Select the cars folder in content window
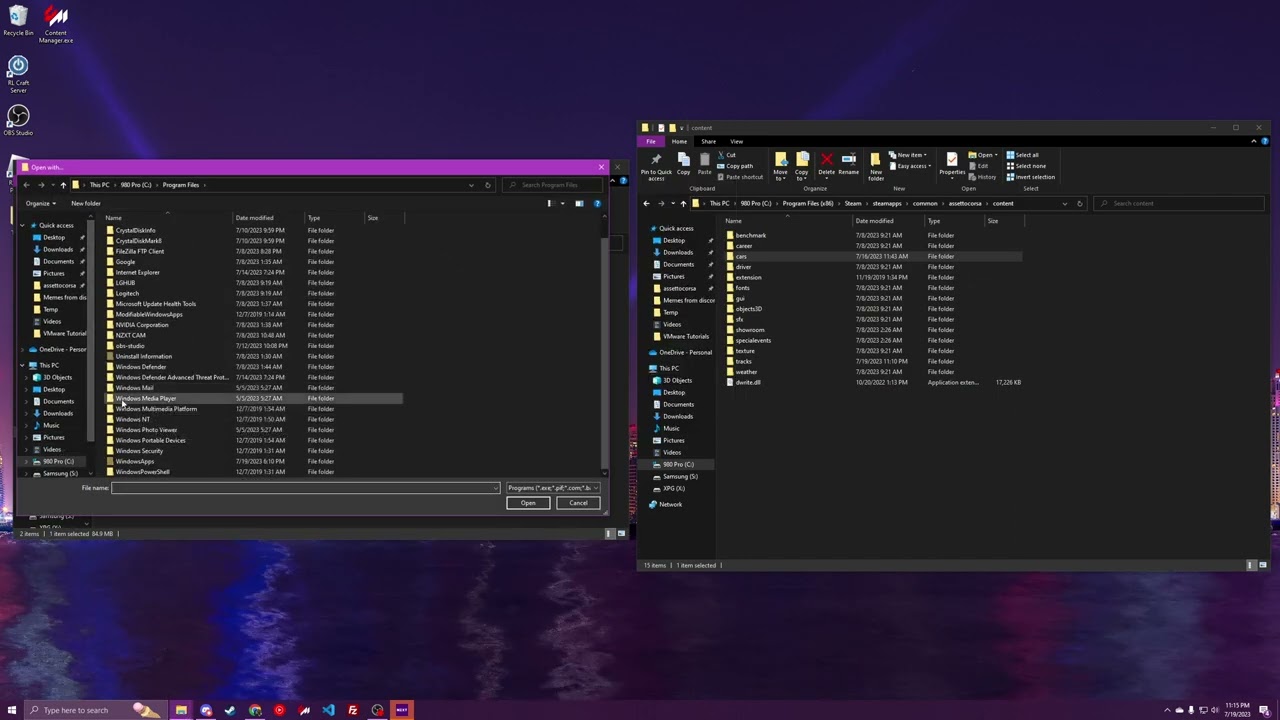The image size is (1280, 720). [x=872, y=257]
